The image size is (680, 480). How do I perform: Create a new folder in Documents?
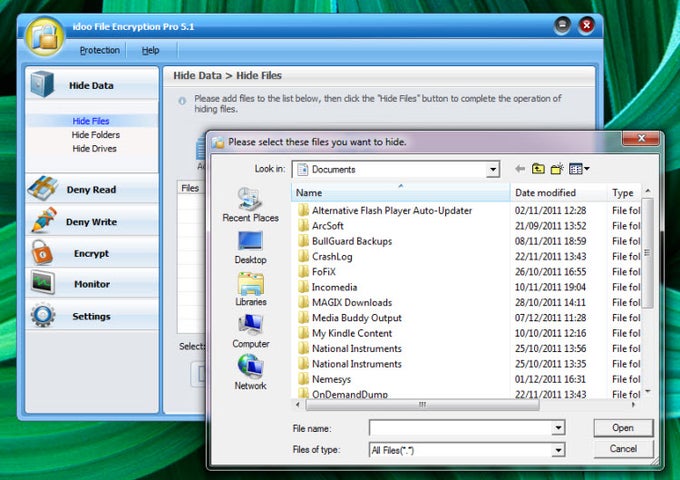pos(557,169)
